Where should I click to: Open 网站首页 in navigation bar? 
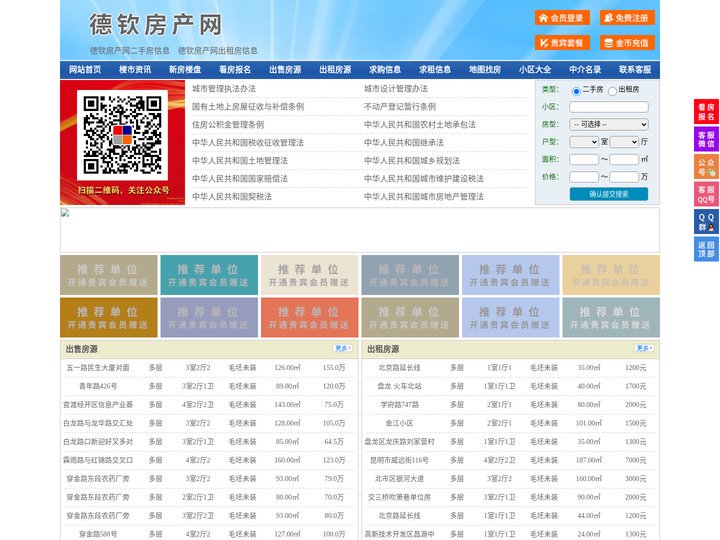[85, 70]
